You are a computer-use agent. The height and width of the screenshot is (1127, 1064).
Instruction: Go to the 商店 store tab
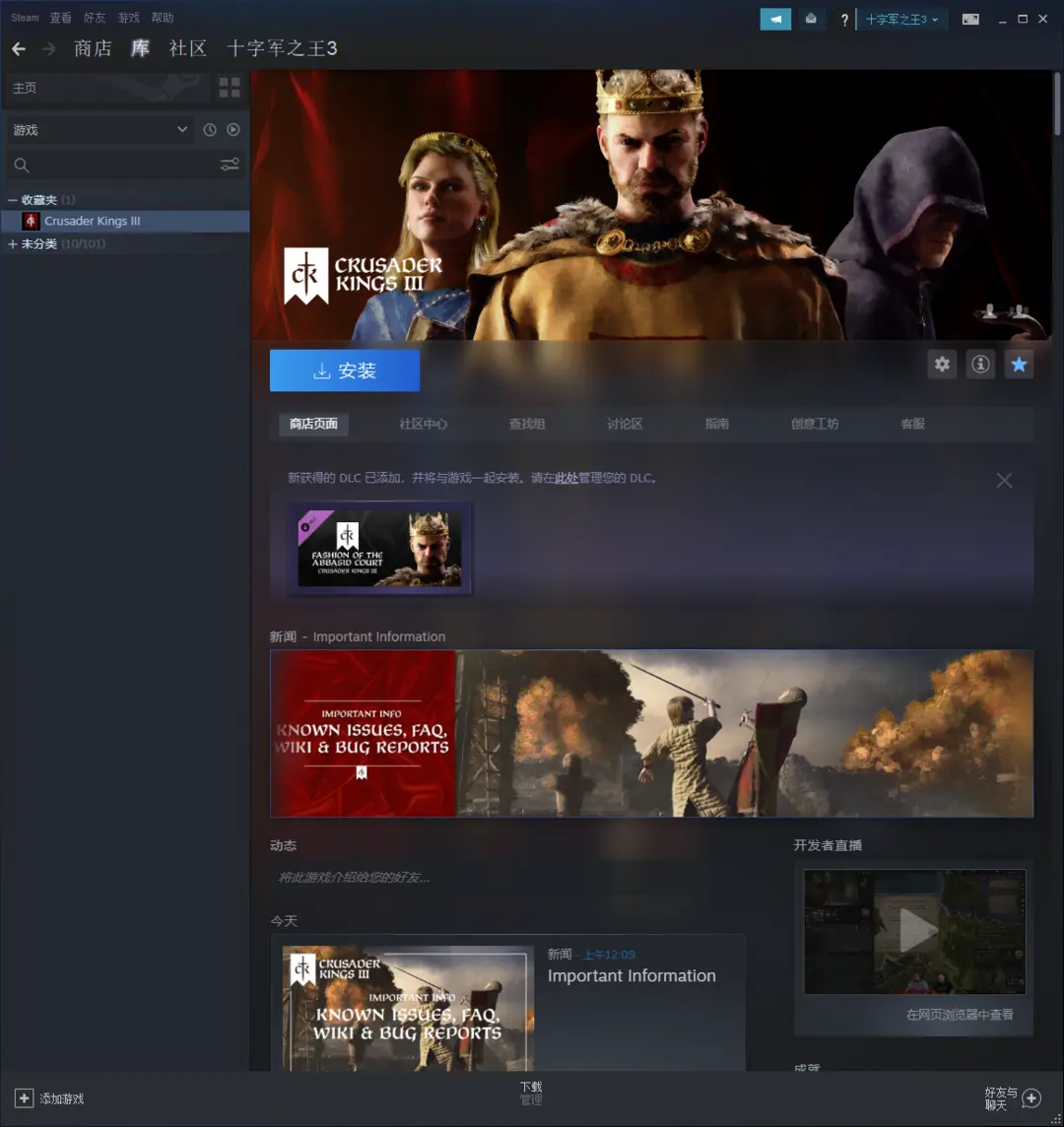click(93, 48)
